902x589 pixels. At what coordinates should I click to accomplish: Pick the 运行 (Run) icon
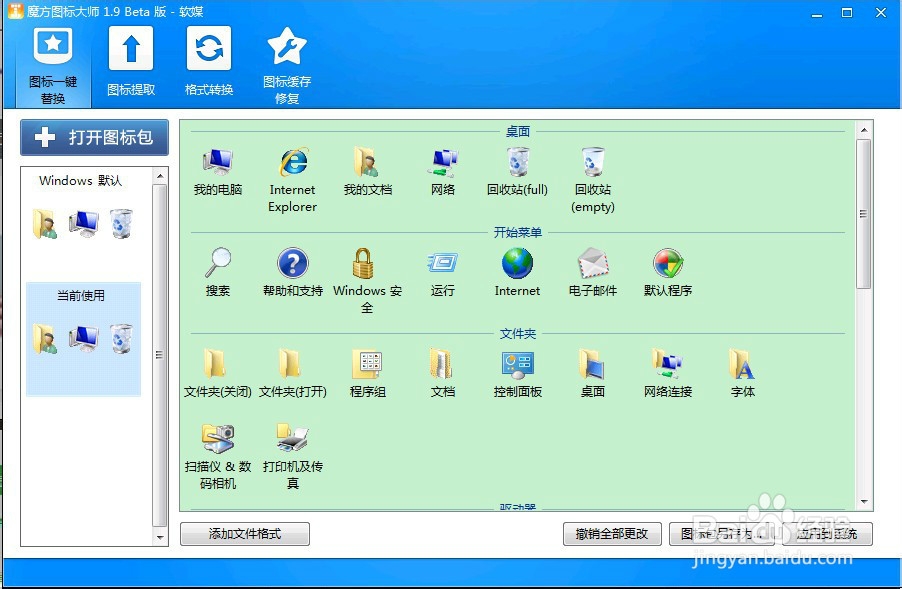coord(442,263)
